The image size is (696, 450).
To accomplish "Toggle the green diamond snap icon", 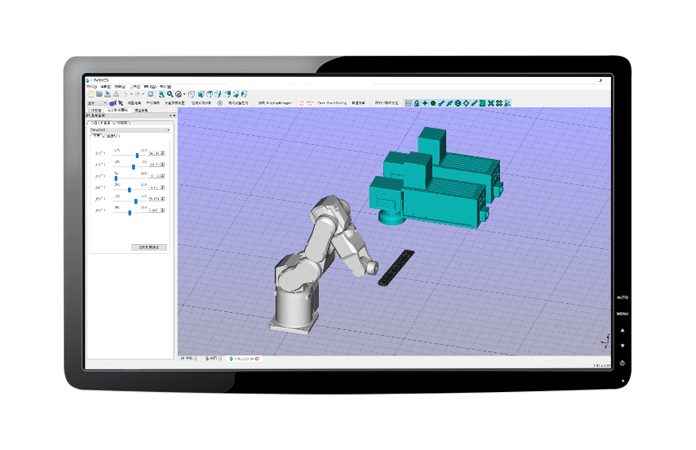I will click(466, 103).
